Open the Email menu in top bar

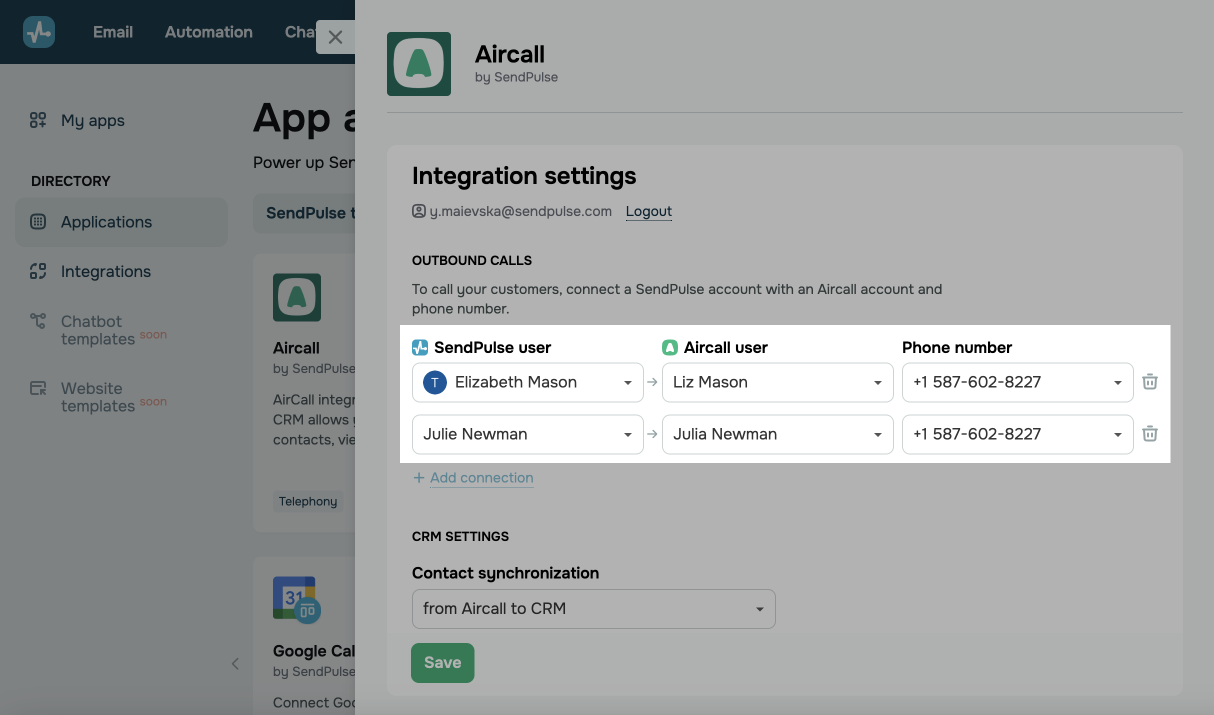click(113, 32)
